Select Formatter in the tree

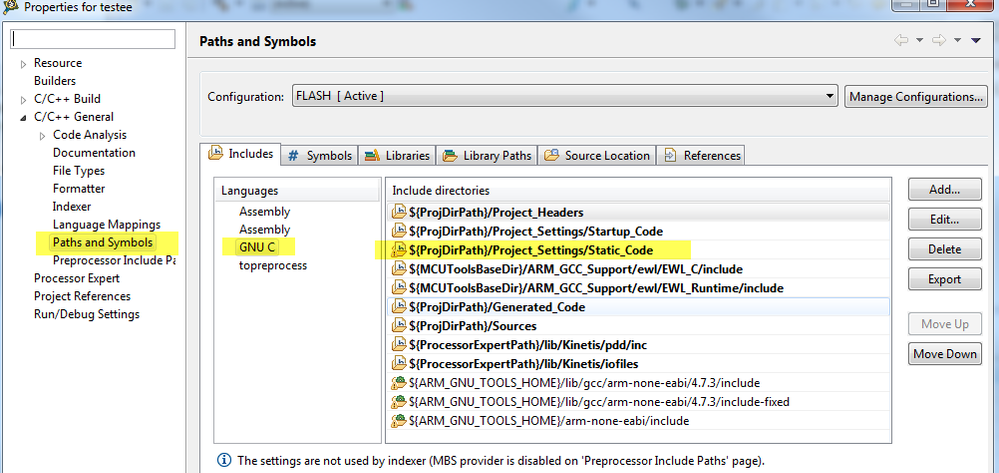coord(79,189)
